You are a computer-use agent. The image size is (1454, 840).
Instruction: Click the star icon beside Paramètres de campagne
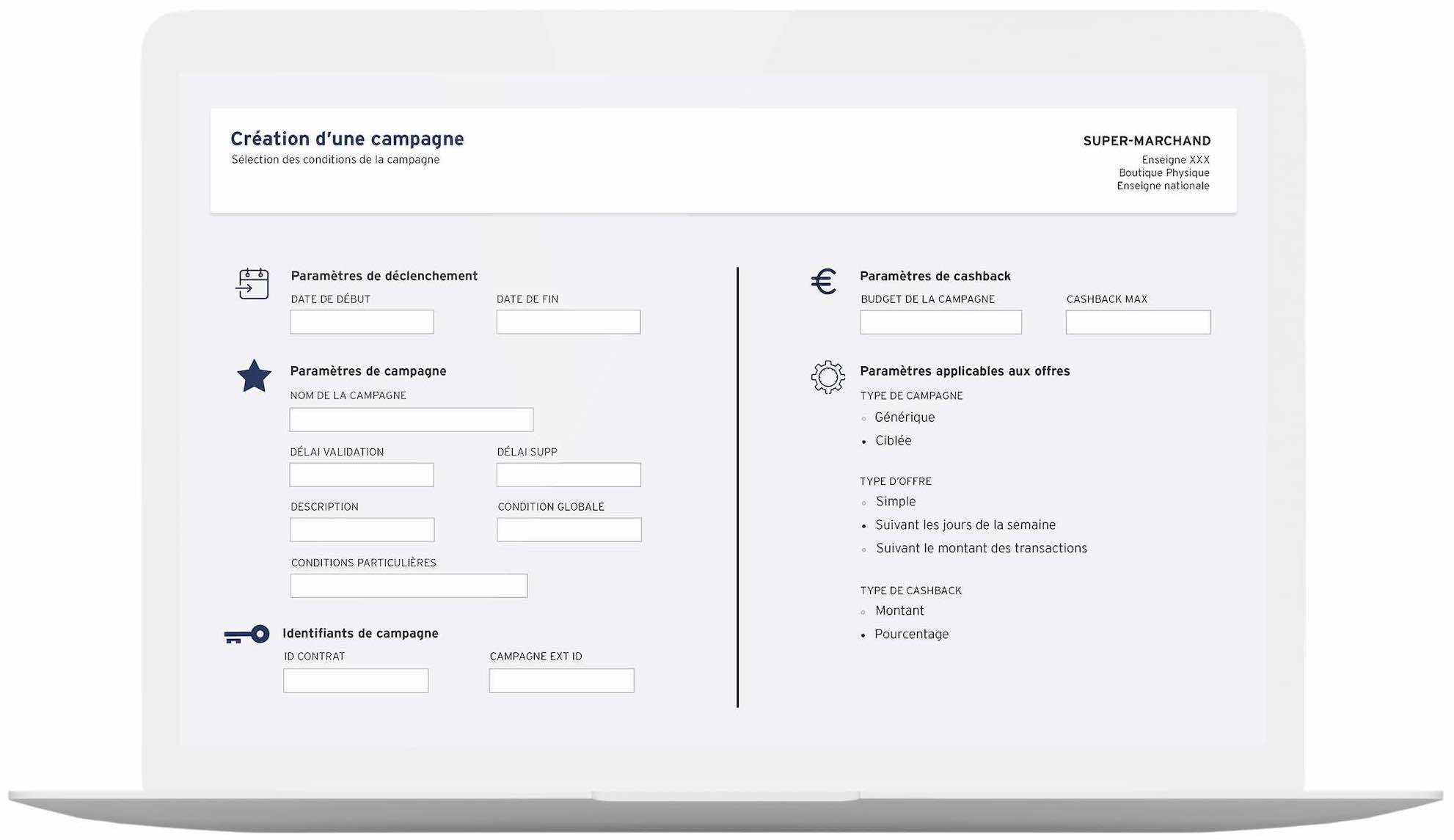254,376
